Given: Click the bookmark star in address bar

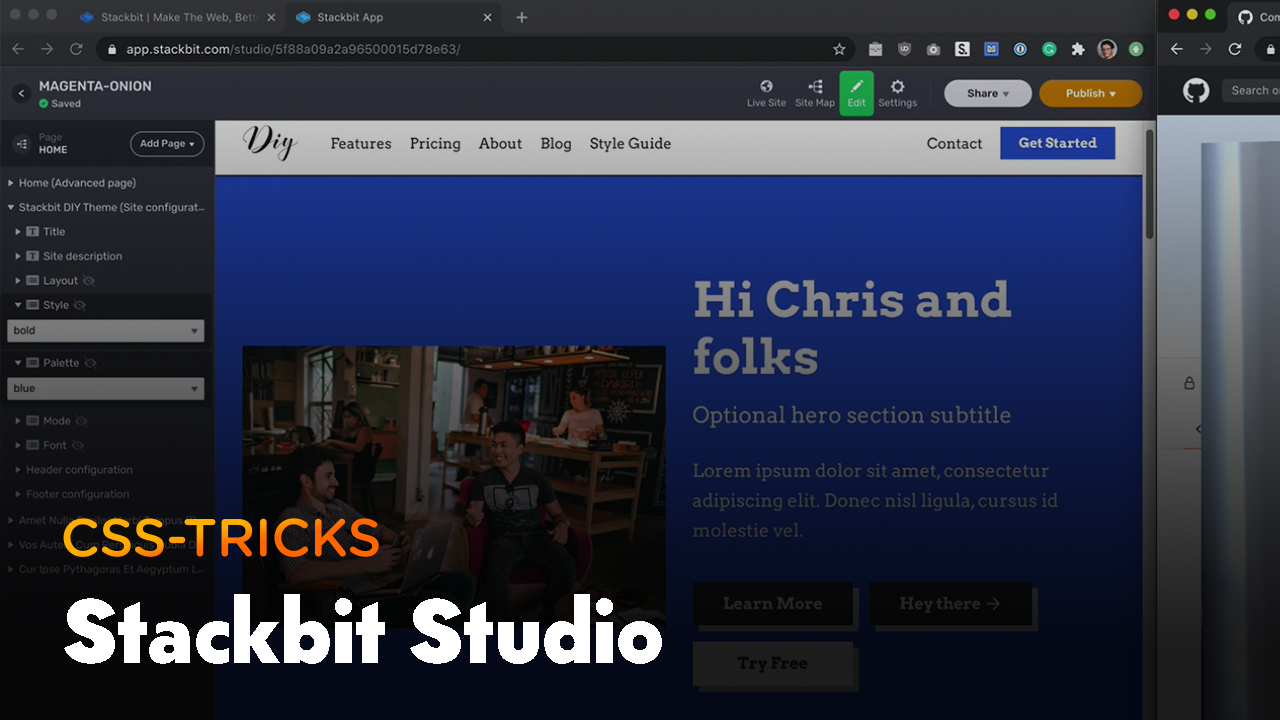Looking at the screenshot, I should pyautogui.click(x=840, y=48).
